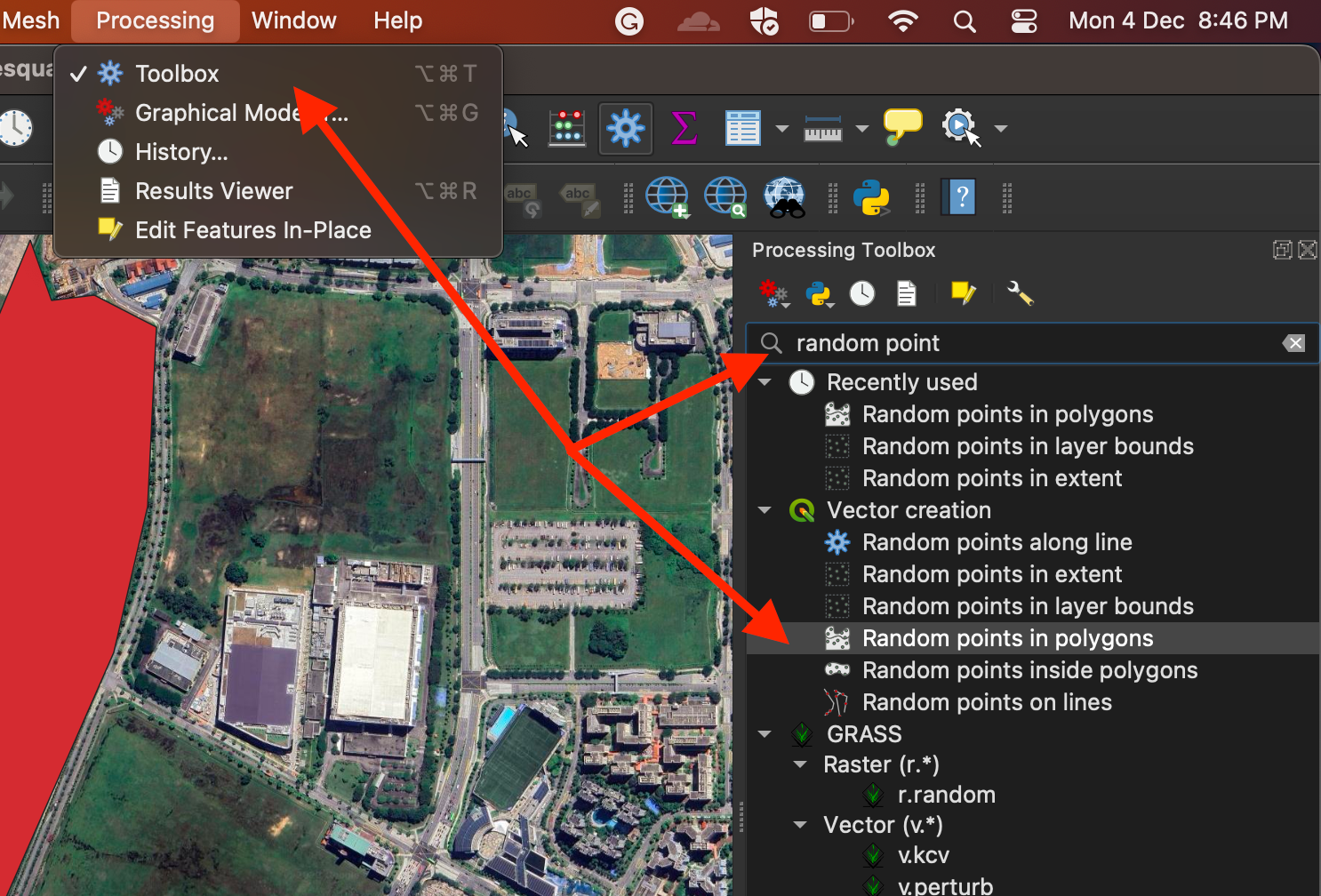1321x896 pixels.
Task: Open Creative Cloud from the menu bar
Action: (x=699, y=20)
